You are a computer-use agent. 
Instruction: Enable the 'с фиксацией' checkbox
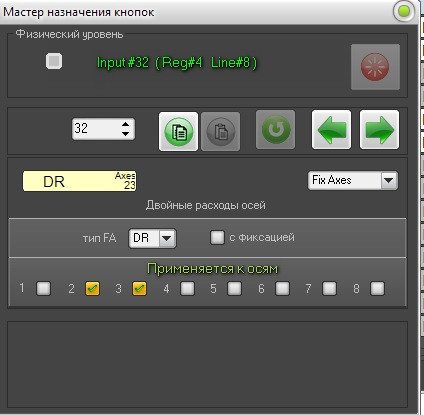pos(217,237)
